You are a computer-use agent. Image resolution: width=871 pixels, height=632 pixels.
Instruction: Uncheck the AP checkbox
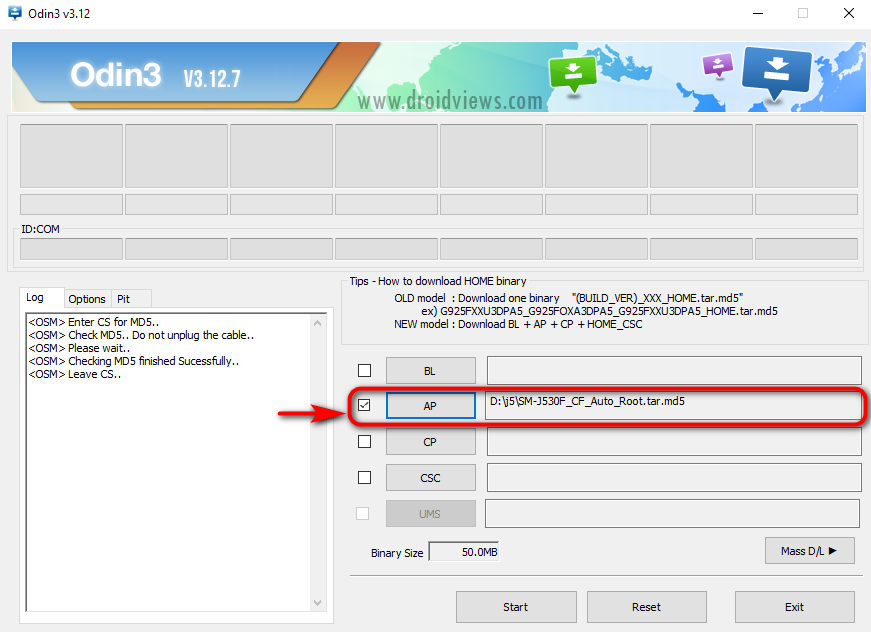pos(364,406)
